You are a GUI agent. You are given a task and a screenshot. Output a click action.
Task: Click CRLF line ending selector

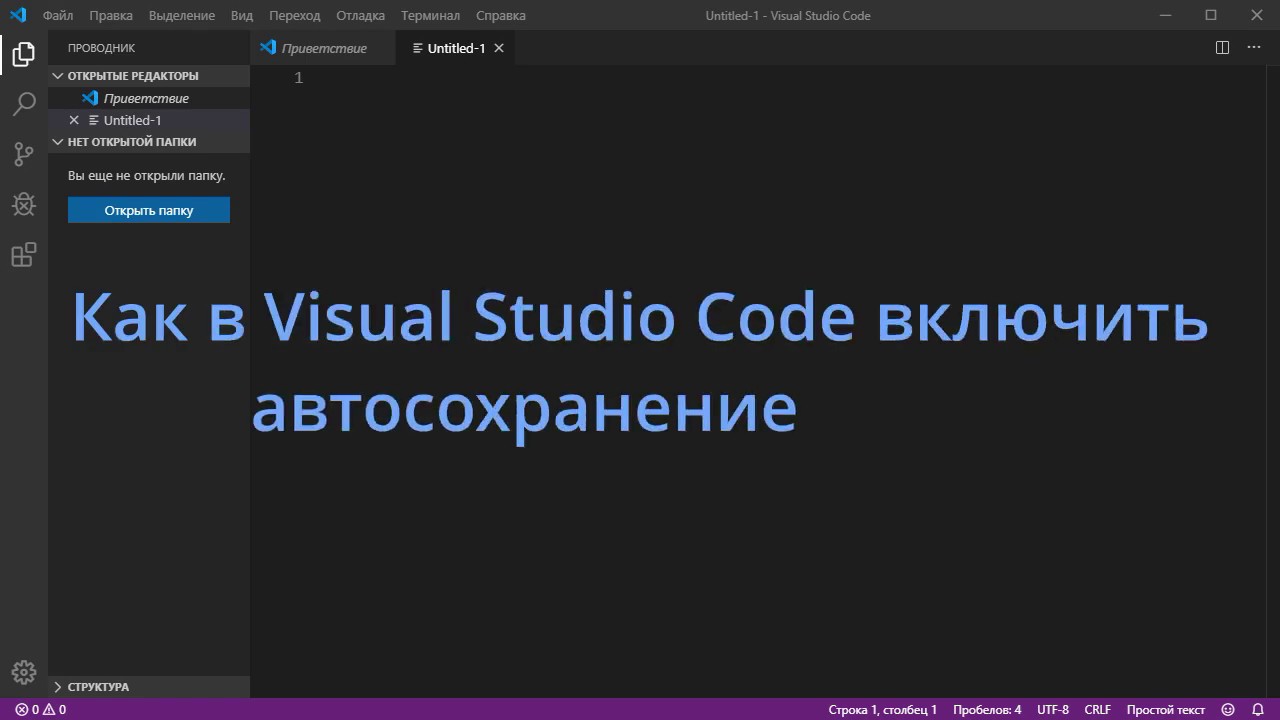(x=1097, y=709)
